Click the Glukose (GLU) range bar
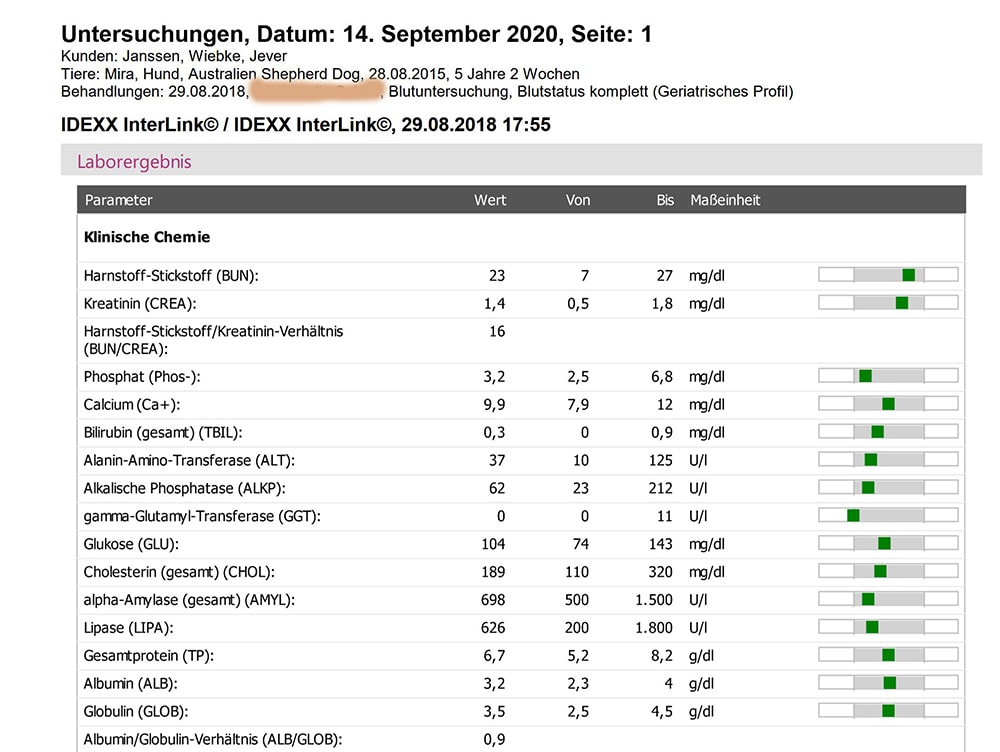Image resolution: width=1000 pixels, height=752 pixels. point(888,544)
